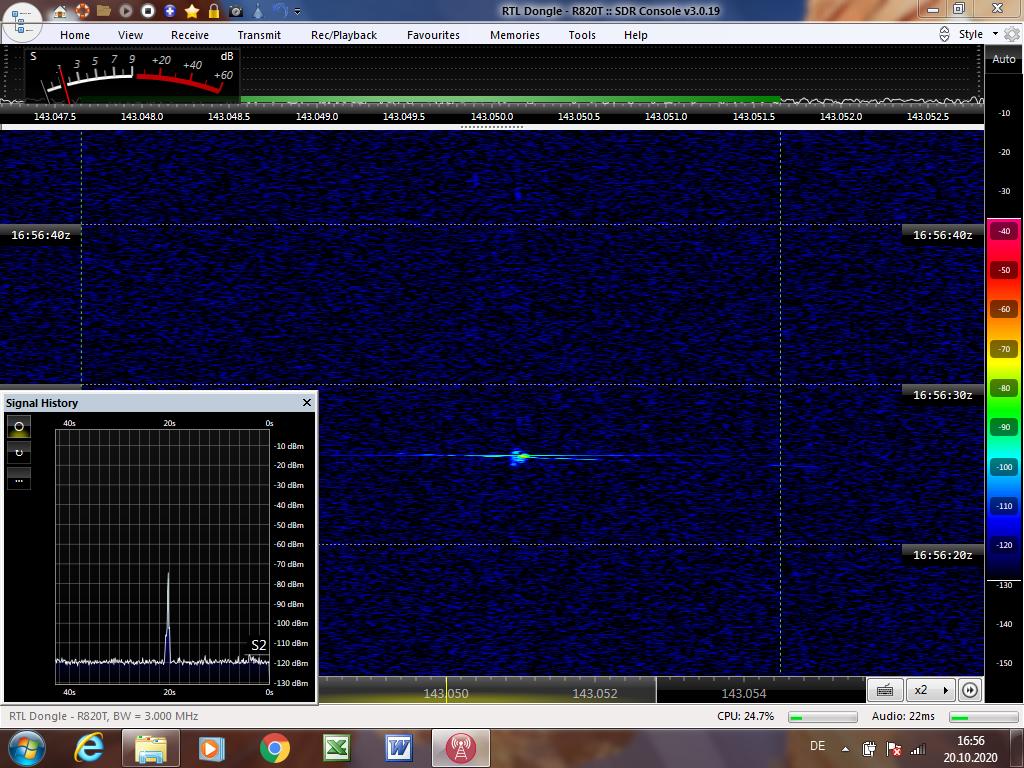
Task: Click the blue plus icon in title bar
Action: click(x=170, y=10)
